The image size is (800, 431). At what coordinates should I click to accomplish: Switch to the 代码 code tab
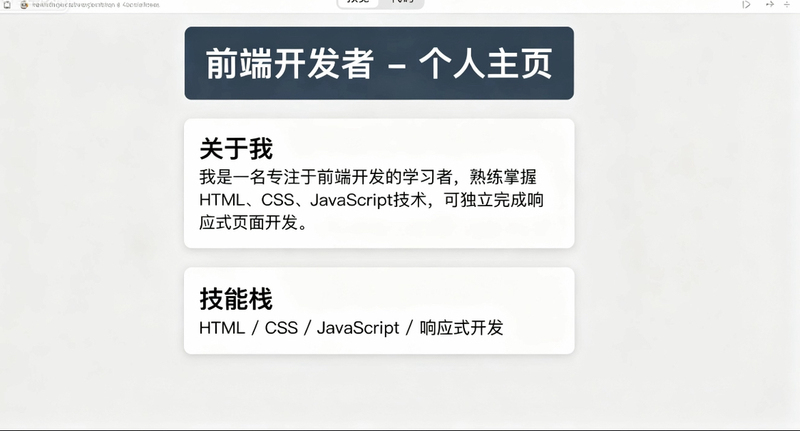[x=402, y=2]
